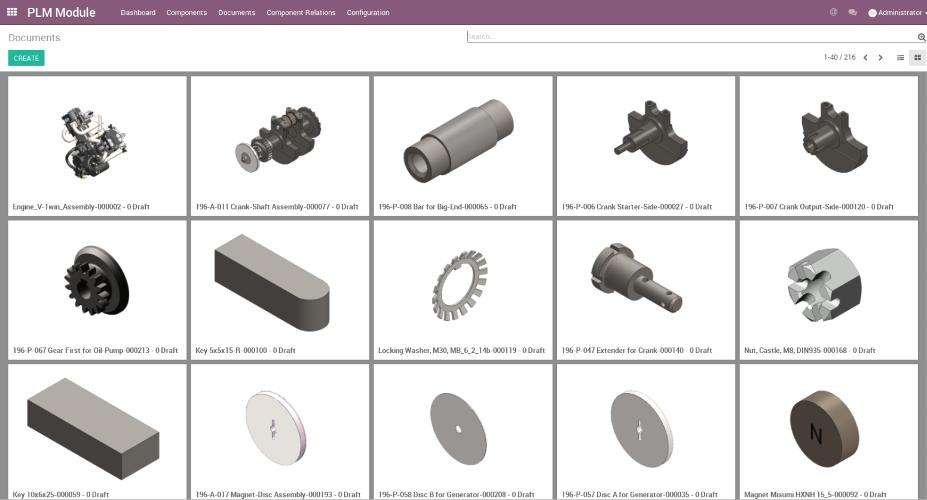Focus the search input field
The width and height of the screenshot is (927, 500).
[692, 37]
